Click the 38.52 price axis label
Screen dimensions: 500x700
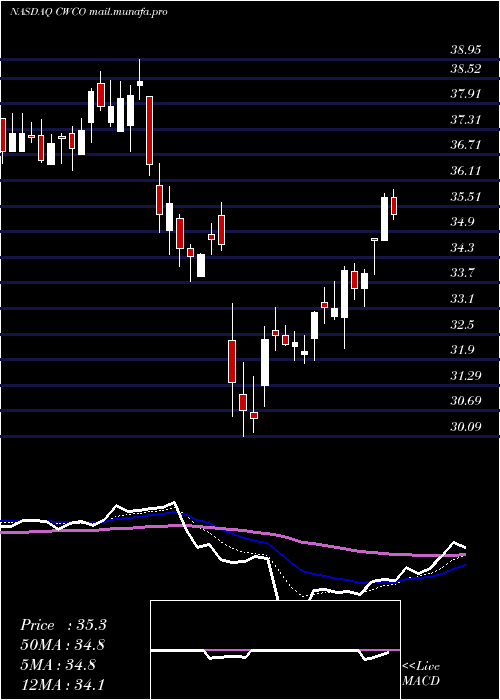pos(465,69)
